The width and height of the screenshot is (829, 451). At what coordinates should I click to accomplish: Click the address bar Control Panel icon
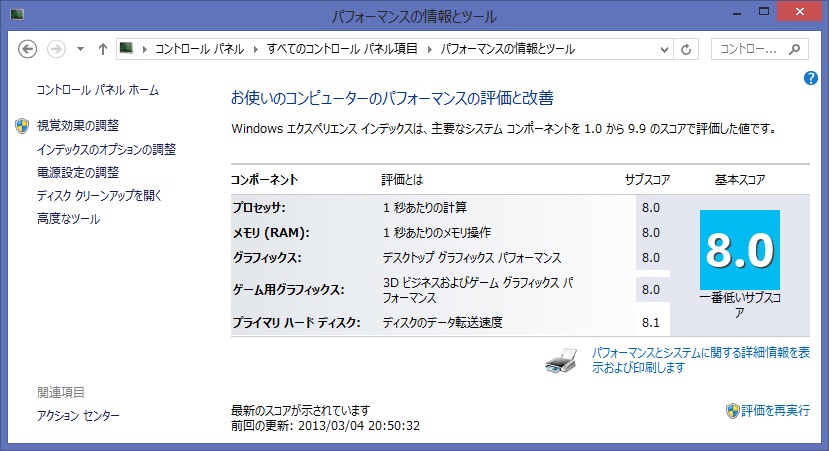[126, 48]
